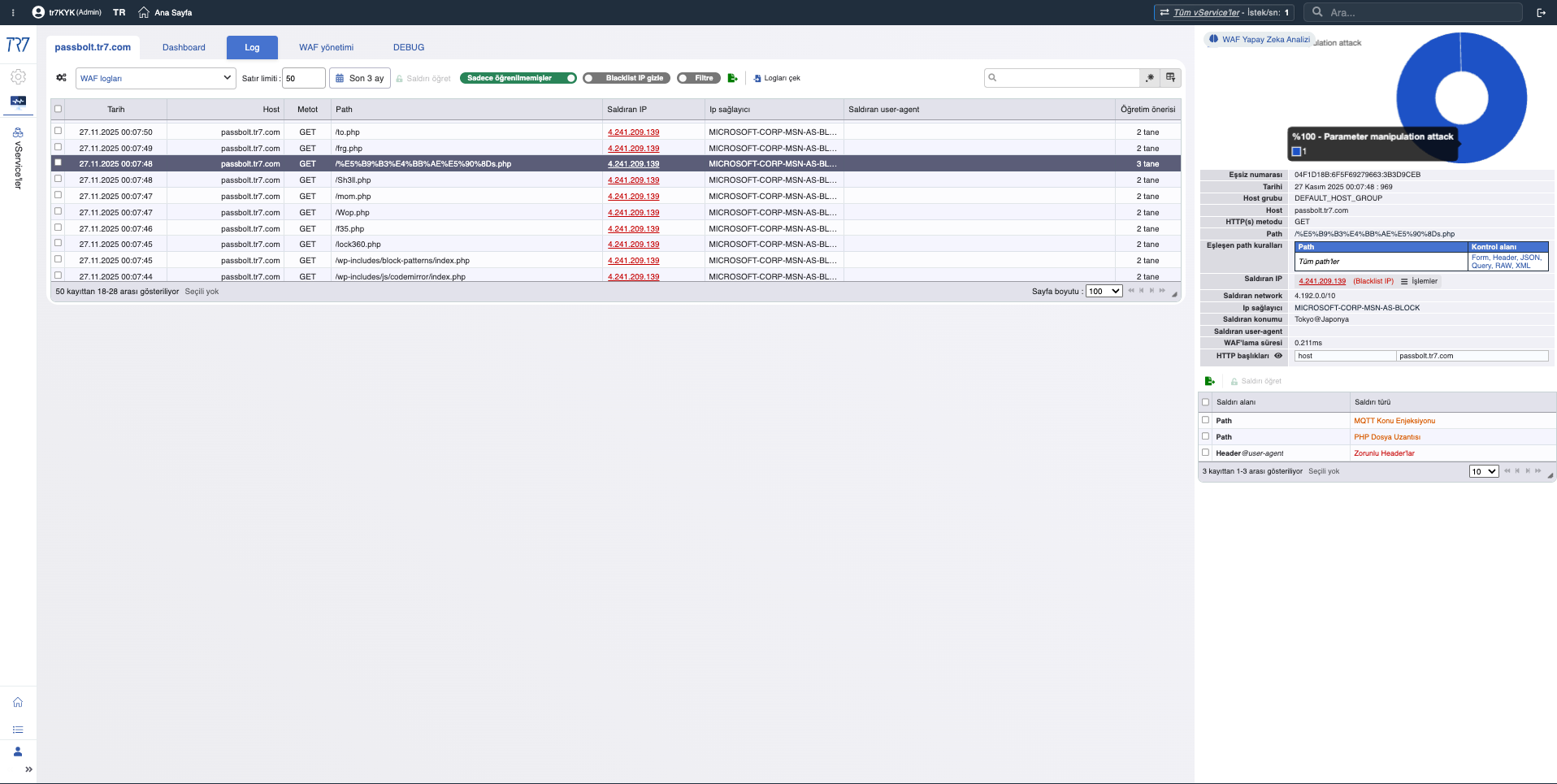This screenshot has height=784, width=1557.
Task: Open the sidebar list icon
Action: pos(18,730)
